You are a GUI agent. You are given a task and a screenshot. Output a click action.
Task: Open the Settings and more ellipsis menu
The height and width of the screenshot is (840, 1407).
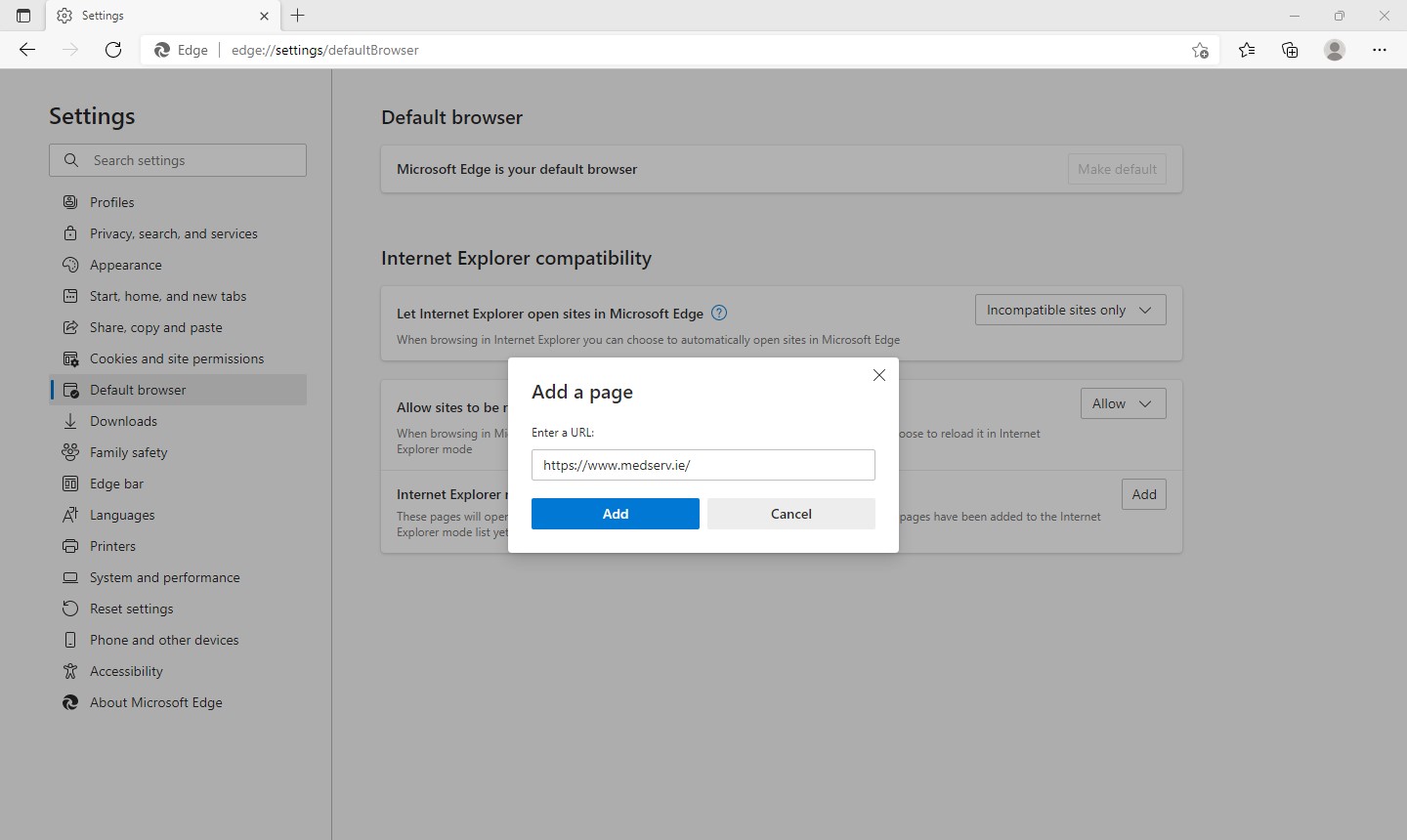pos(1381,50)
